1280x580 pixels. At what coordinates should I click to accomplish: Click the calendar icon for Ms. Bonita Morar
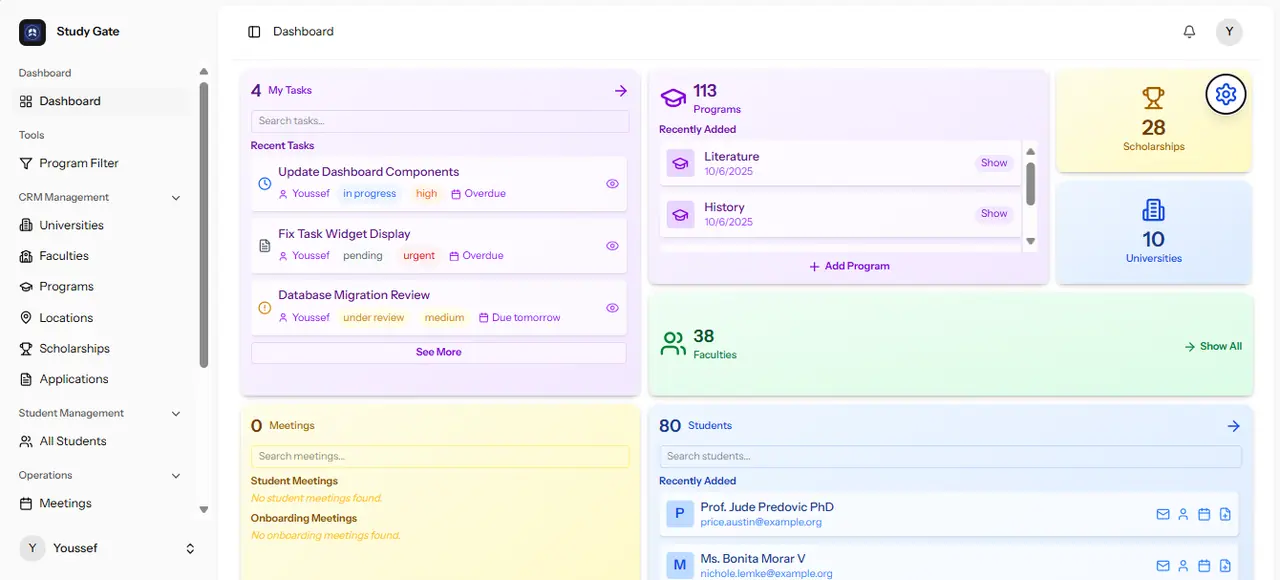tap(1204, 566)
